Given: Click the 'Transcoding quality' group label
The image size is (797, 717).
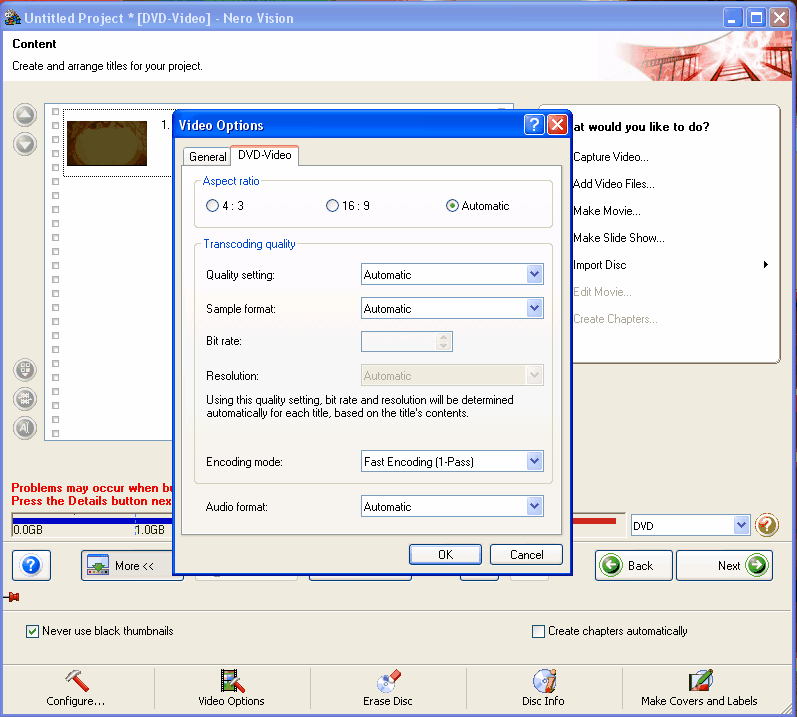Looking at the screenshot, I should [x=250, y=244].
